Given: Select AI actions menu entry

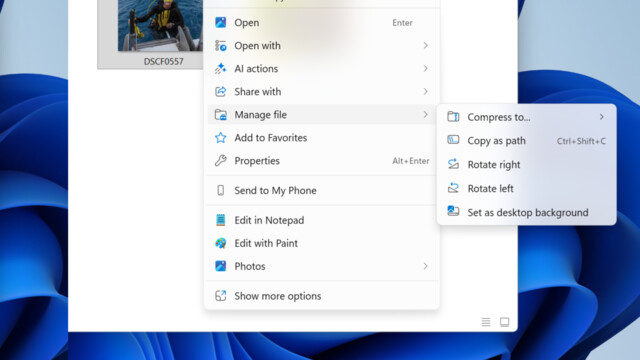Looking at the screenshot, I should [322, 69].
